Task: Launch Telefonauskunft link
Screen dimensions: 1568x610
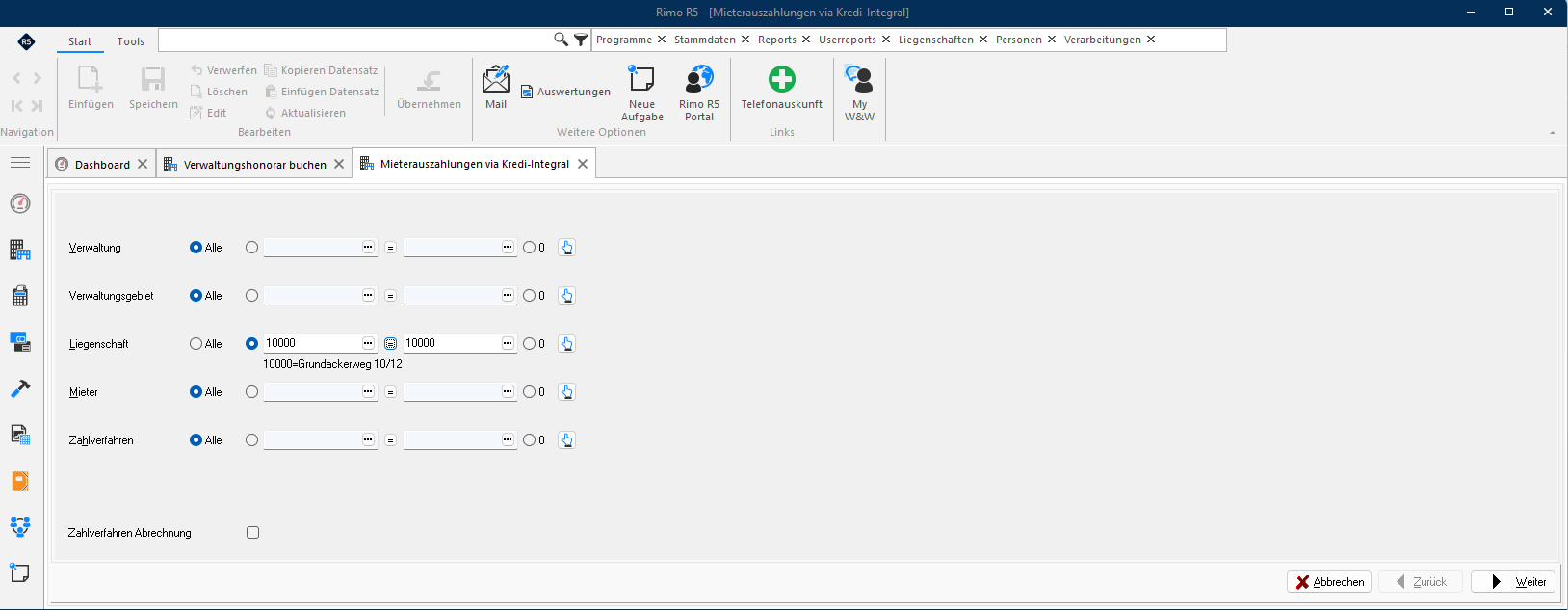Action: [782, 87]
